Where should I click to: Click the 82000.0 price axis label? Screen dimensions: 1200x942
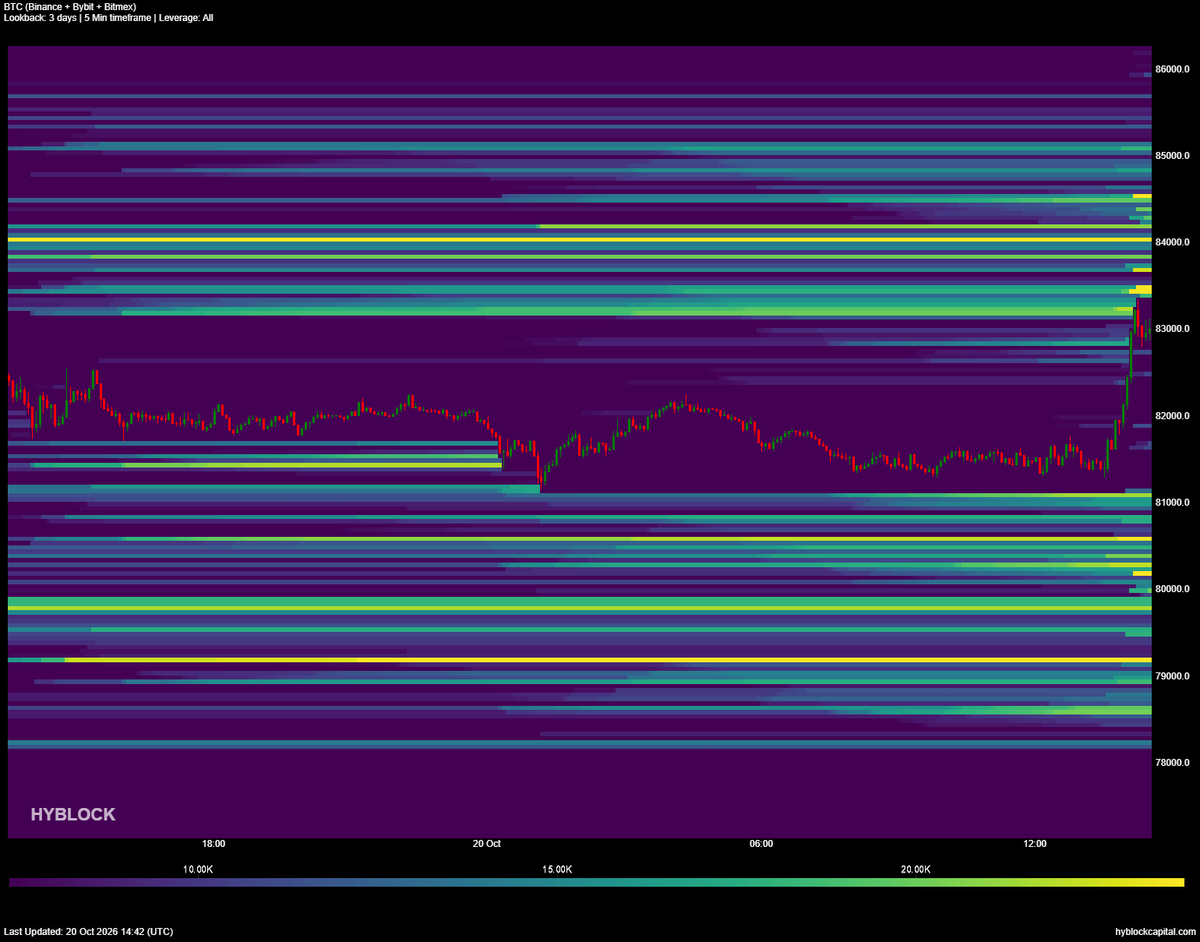click(1173, 416)
